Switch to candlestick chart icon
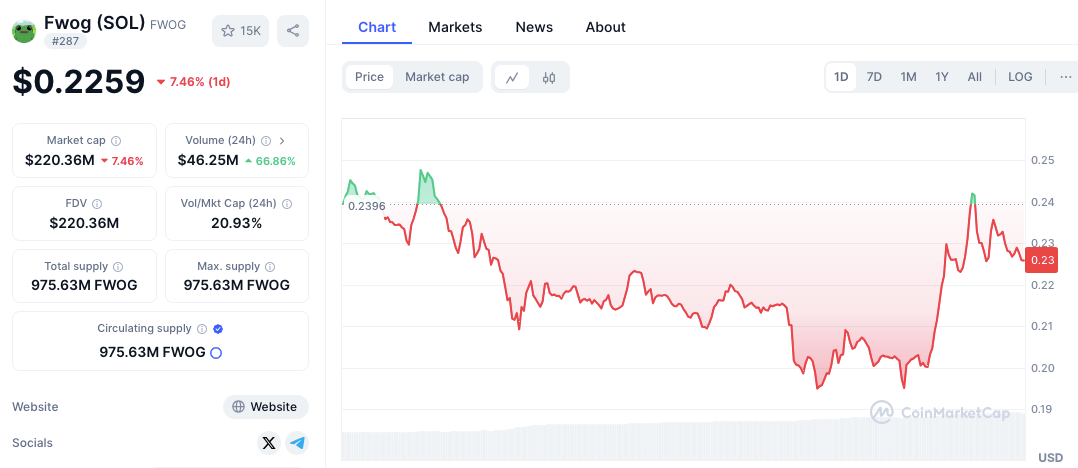The height and width of the screenshot is (468, 1078). (549, 77)
